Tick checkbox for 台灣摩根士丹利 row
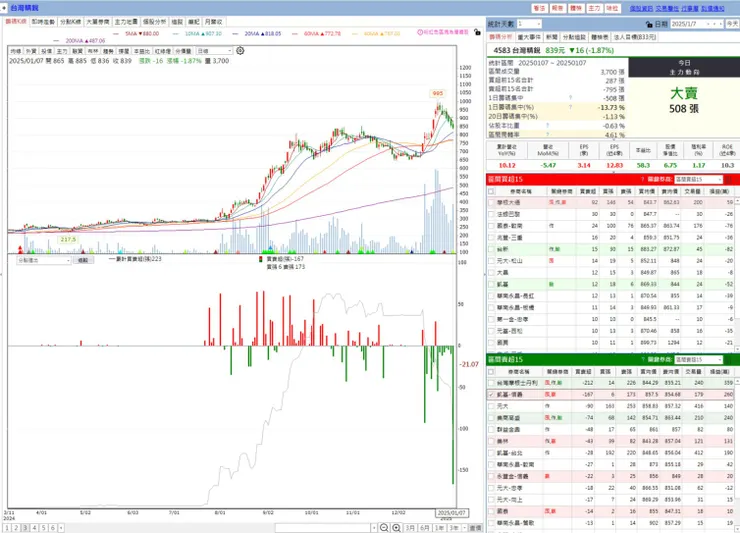Screen dimensions: 740x533 click(491, 383)
